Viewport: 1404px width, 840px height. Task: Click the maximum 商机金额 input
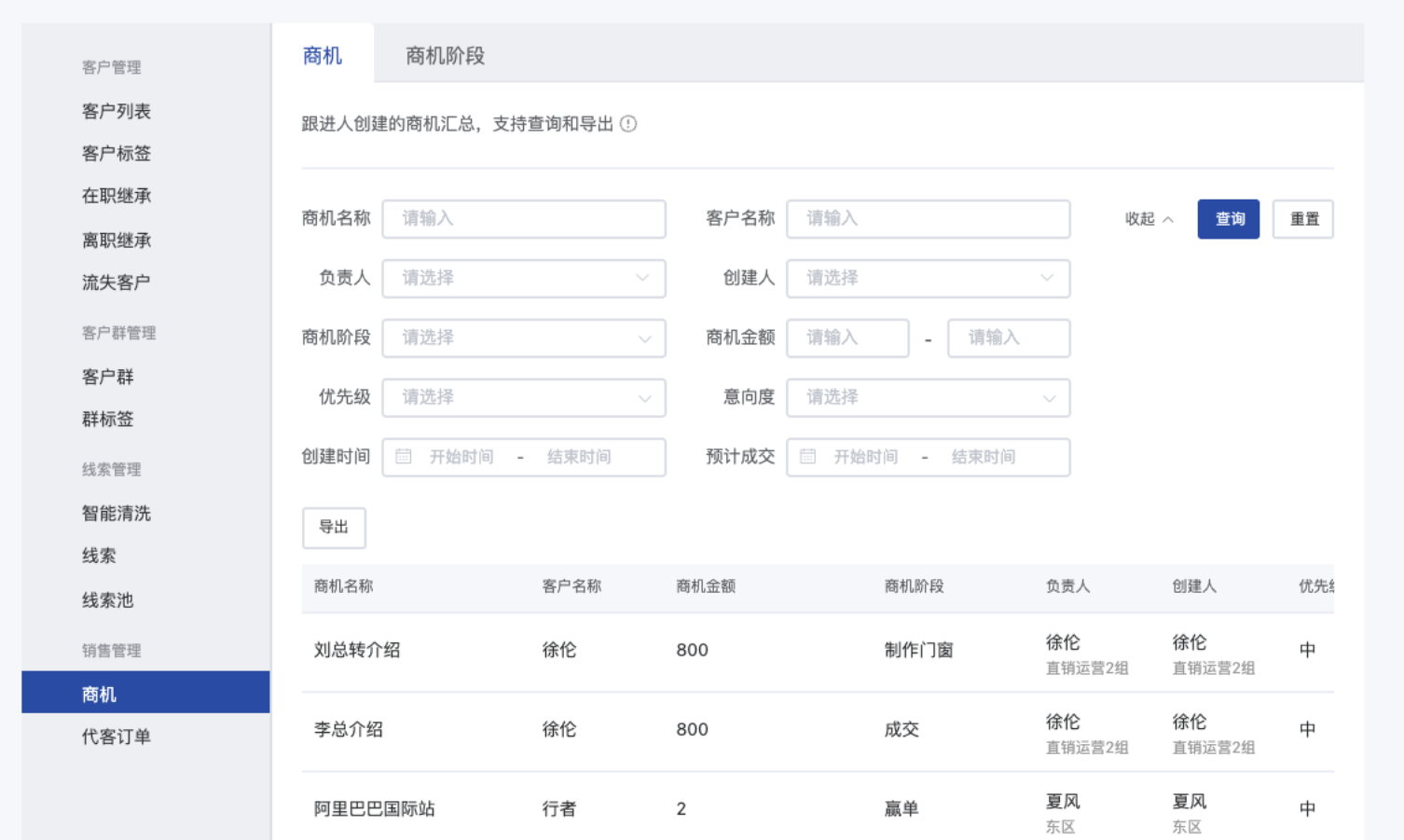(1009, 338)
